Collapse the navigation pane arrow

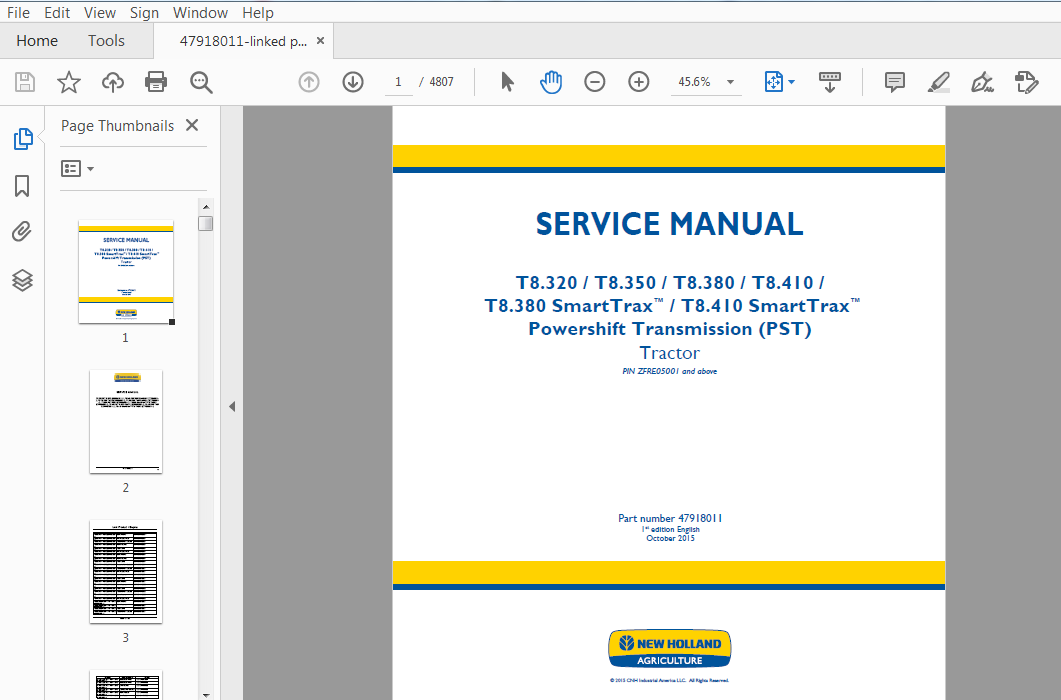[x=232, y=407]
